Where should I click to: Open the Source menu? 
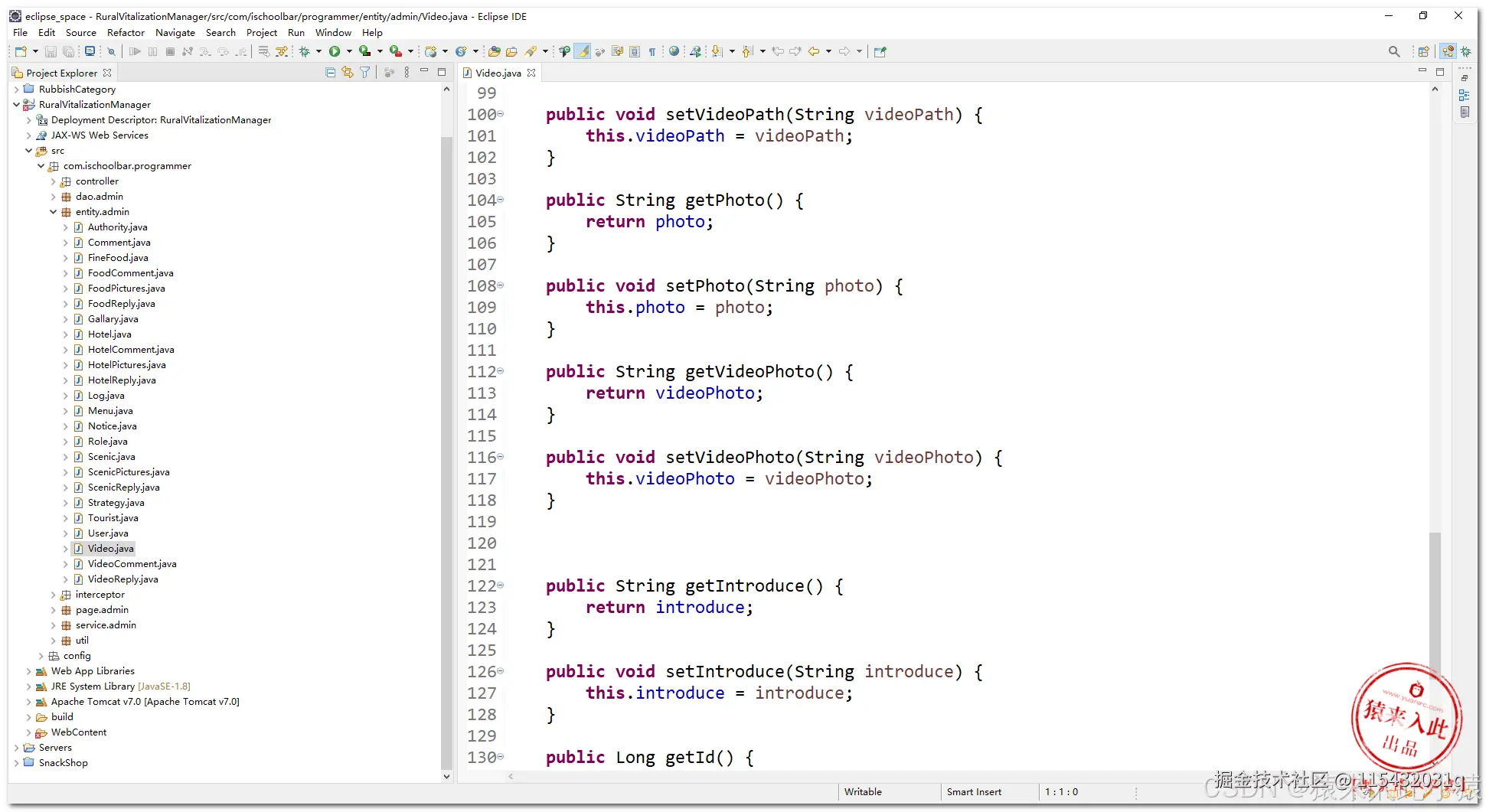81,32
